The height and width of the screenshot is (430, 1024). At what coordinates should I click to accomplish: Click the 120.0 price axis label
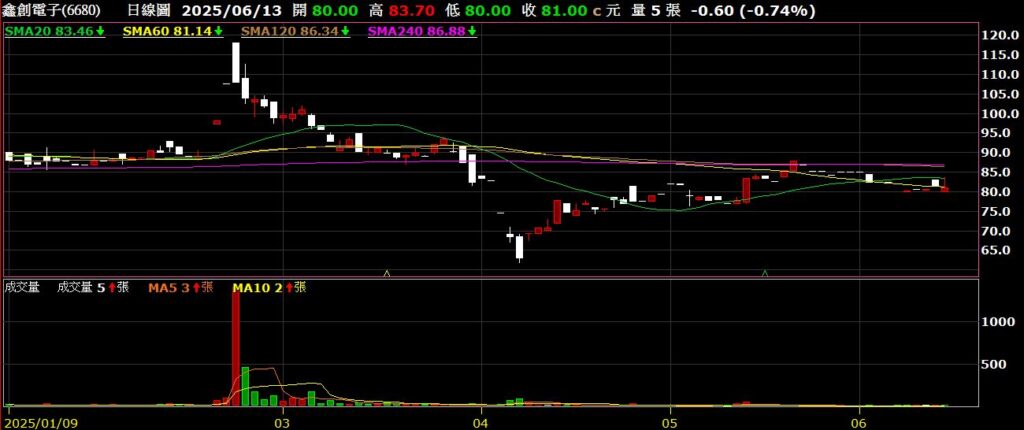pyautogui.click(x=1002, y=35)
